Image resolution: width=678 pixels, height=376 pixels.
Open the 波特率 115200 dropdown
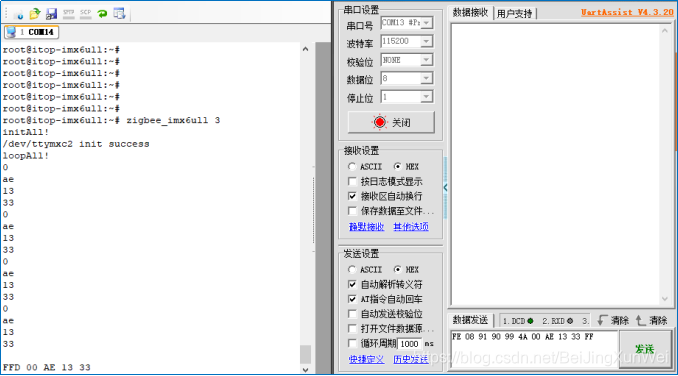[427, 41]
